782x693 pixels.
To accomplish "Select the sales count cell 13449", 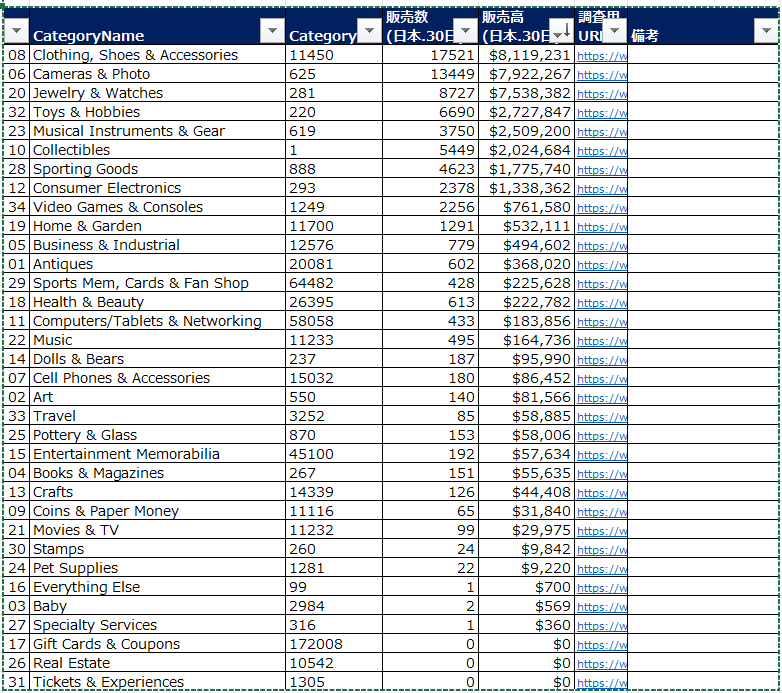I will pyautogui.click(x=430, y=74).
